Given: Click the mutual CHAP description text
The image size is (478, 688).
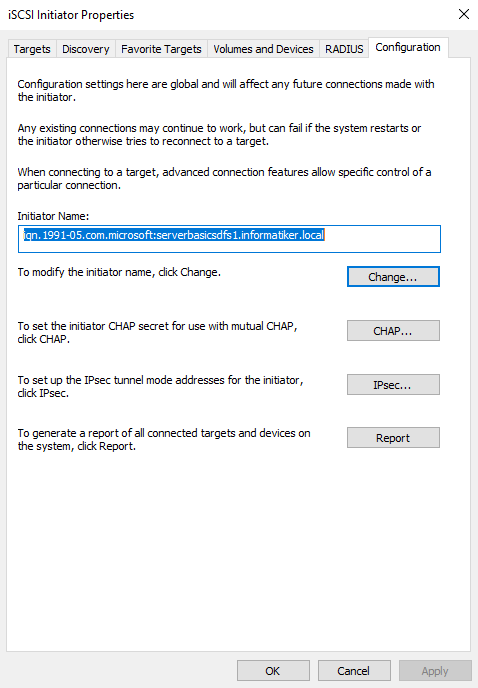Looking at the screenshot, I should (158, 333).
